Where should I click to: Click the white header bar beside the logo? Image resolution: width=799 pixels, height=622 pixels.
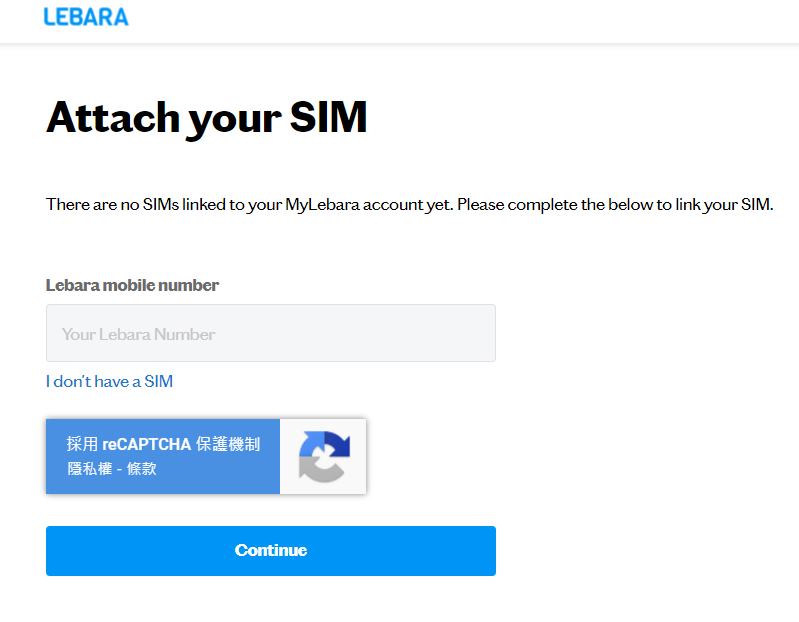[x=459, y=20]
